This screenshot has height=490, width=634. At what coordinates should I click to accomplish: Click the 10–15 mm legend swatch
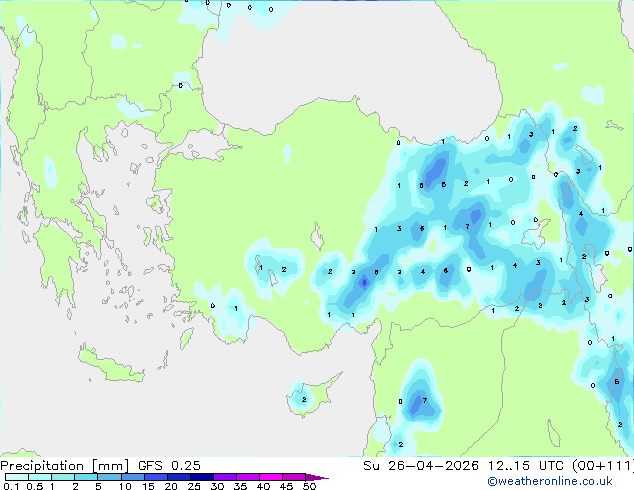click(132, 477)
